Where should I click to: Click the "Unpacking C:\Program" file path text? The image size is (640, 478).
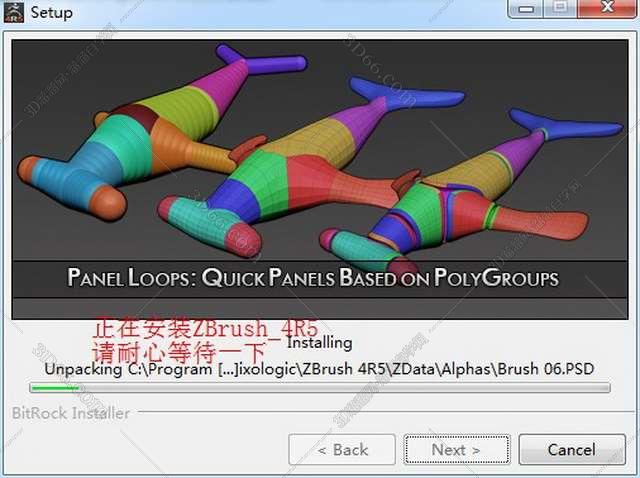(319, 369)
